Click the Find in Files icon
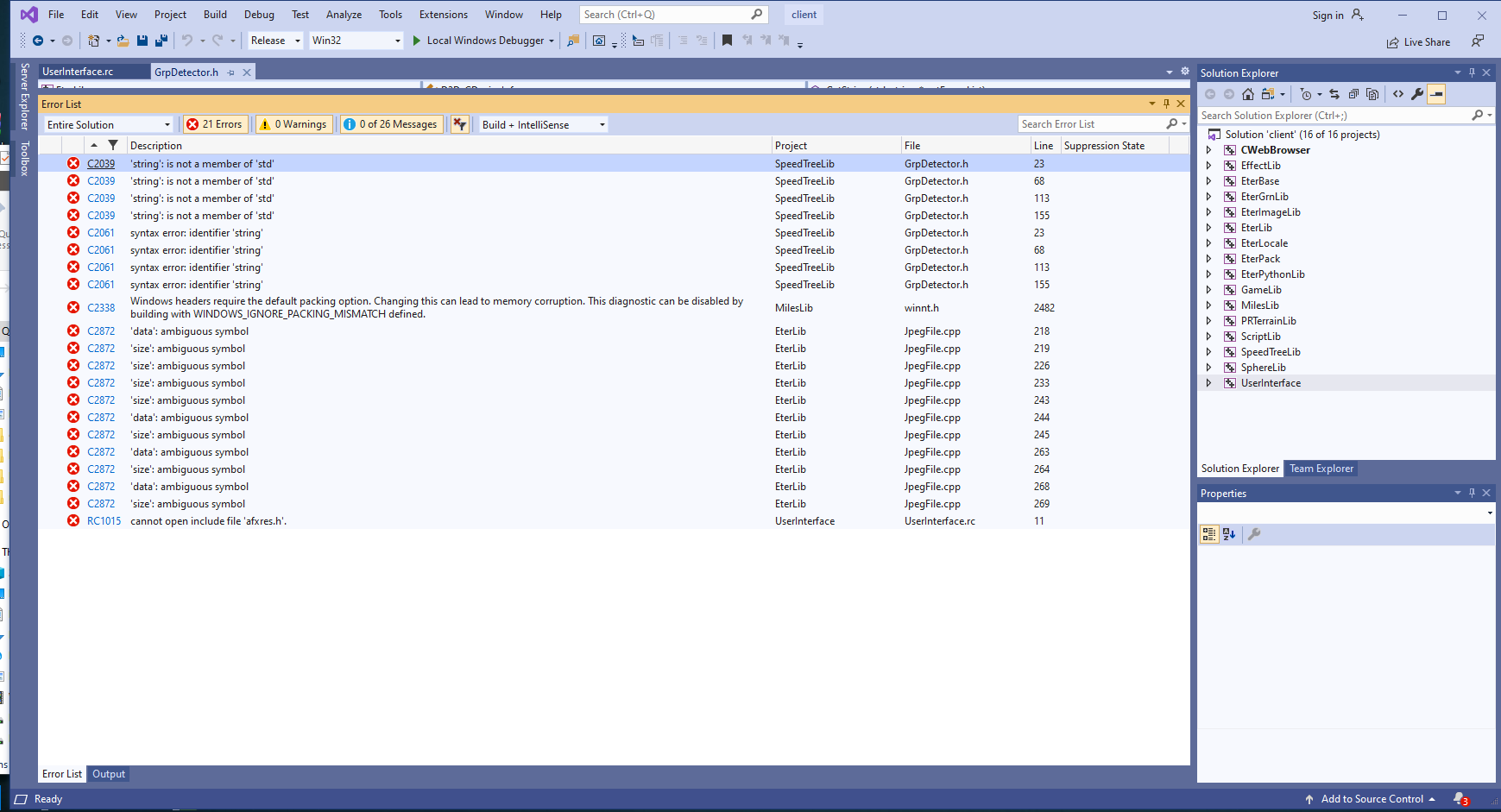 pyautogui.click(x=573, y=41)
